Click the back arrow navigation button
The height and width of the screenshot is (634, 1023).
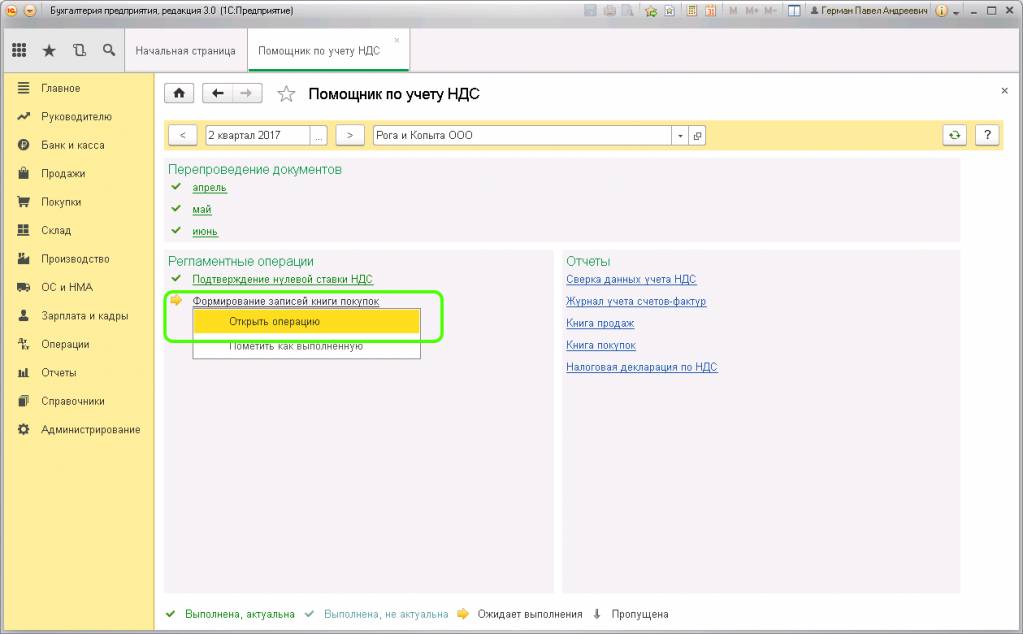click(x=218, y=94)
